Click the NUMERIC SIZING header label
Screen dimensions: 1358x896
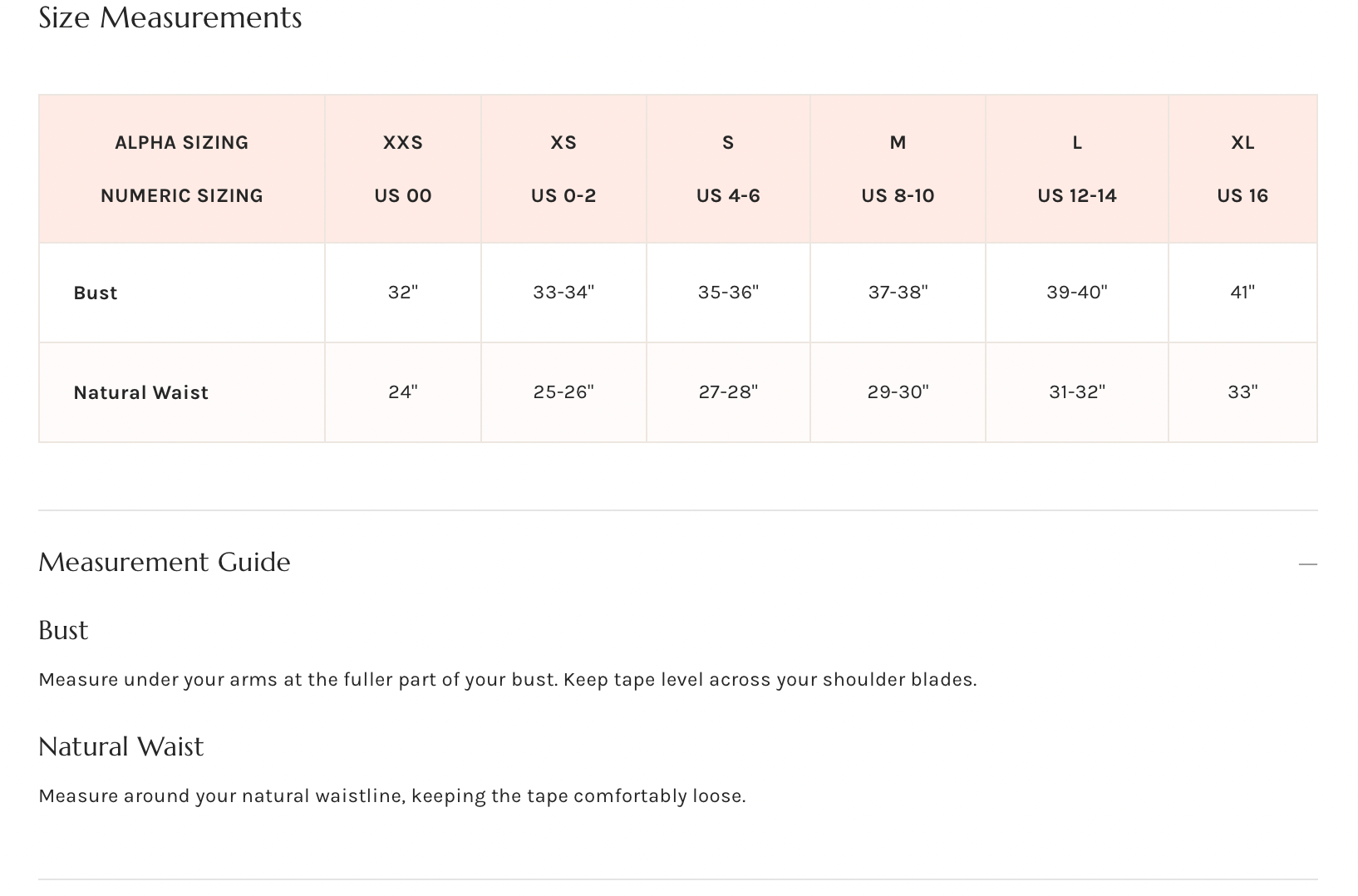(181, 196)
